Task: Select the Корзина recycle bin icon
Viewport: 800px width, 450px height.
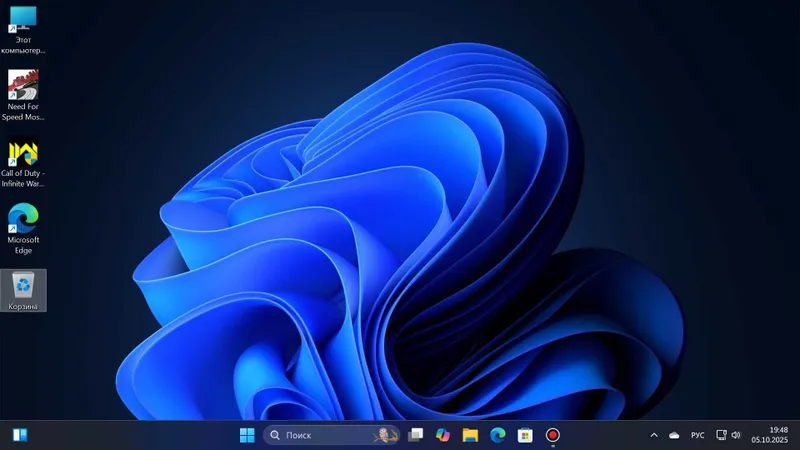Action: [x=23, y=290]
